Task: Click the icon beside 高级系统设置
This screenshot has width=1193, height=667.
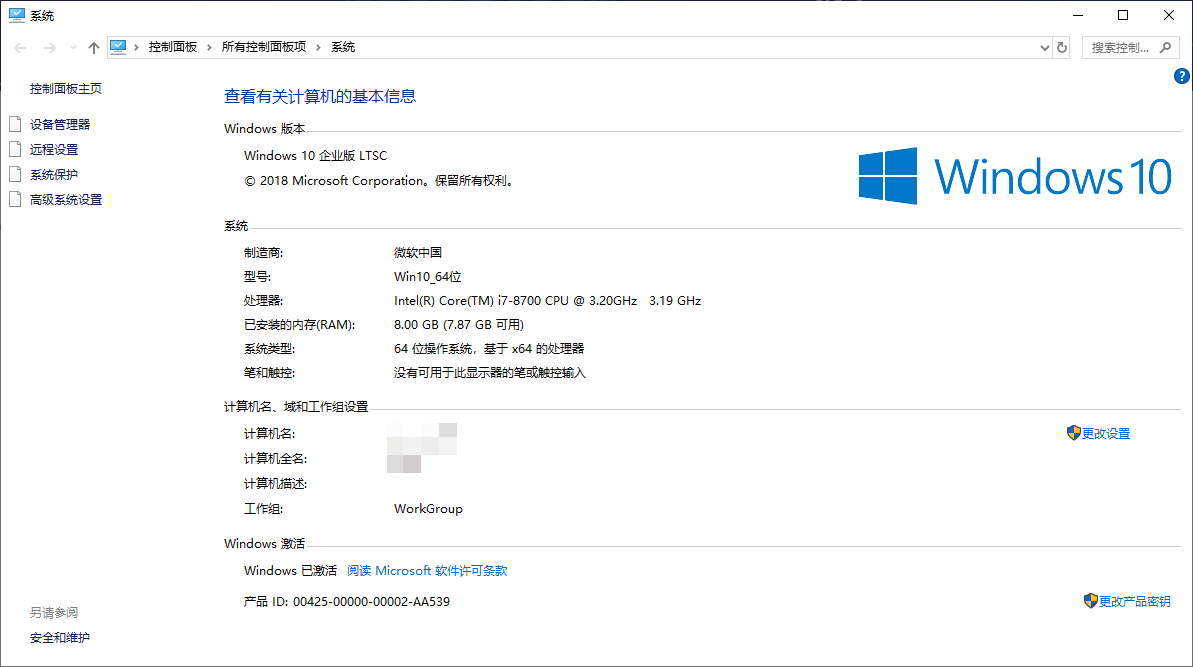Action: pos(15,199)
